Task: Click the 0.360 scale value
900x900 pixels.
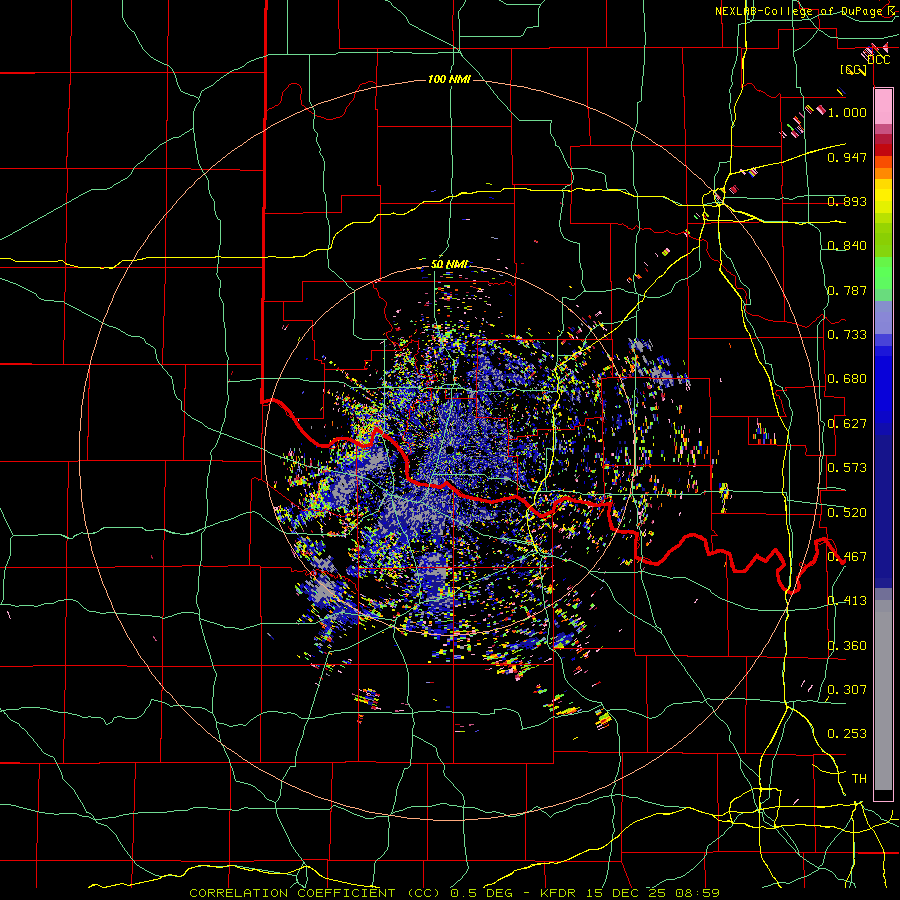Action: click(x=847, y=646)
